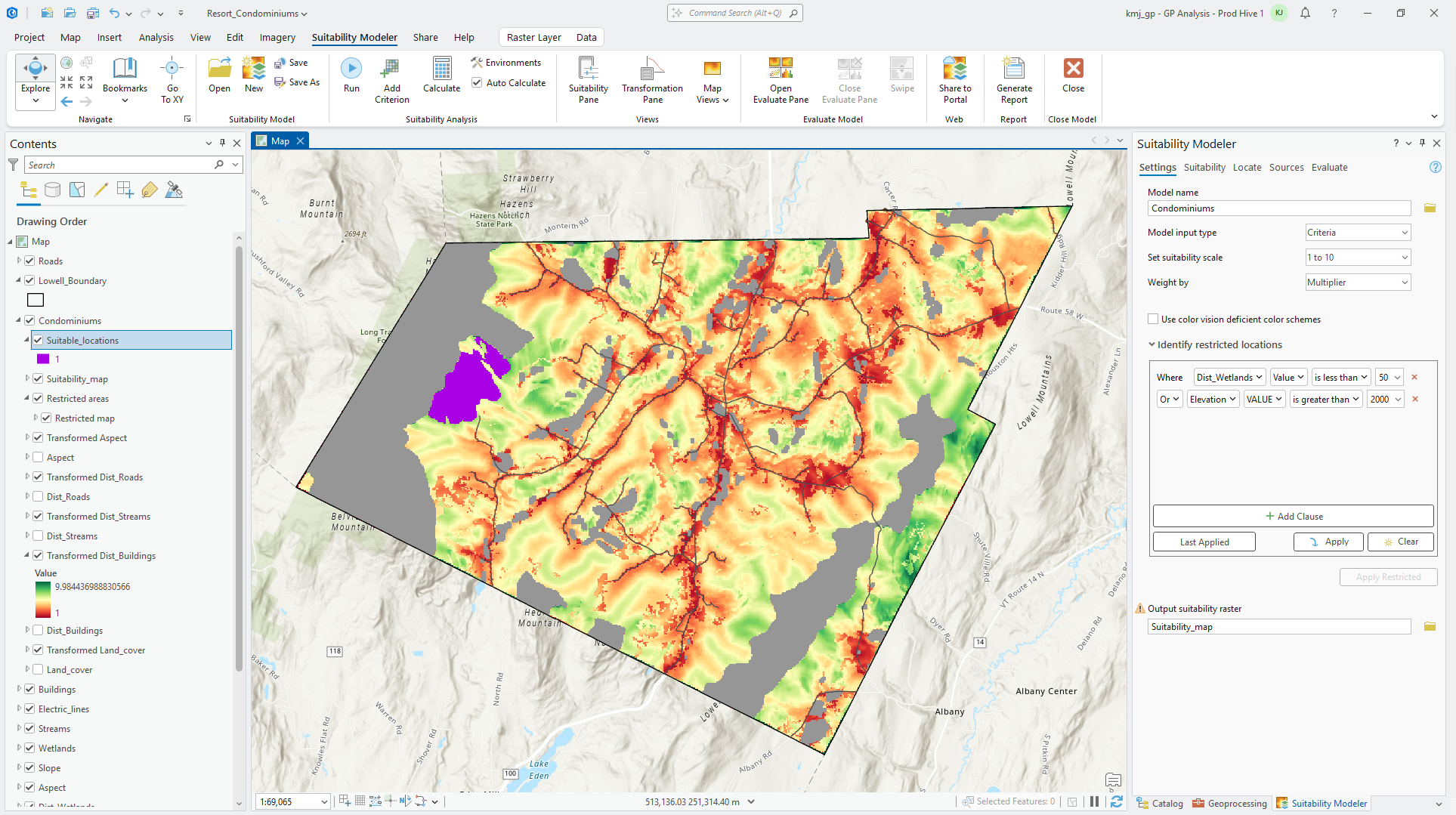The width and height of the screenshot is (1456, 815).
Task: Open a suitability model
Action: pyautogui.click(x=219, y=76)
